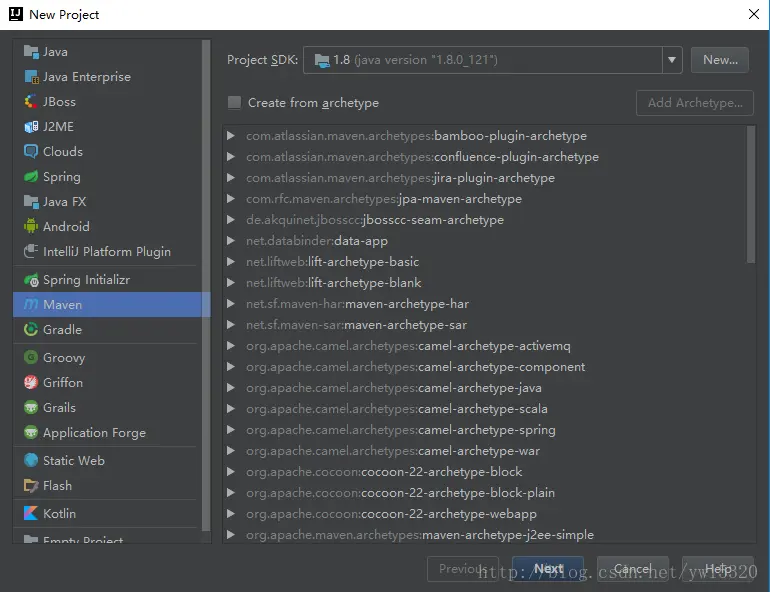Click the Java FX icon

31,201
